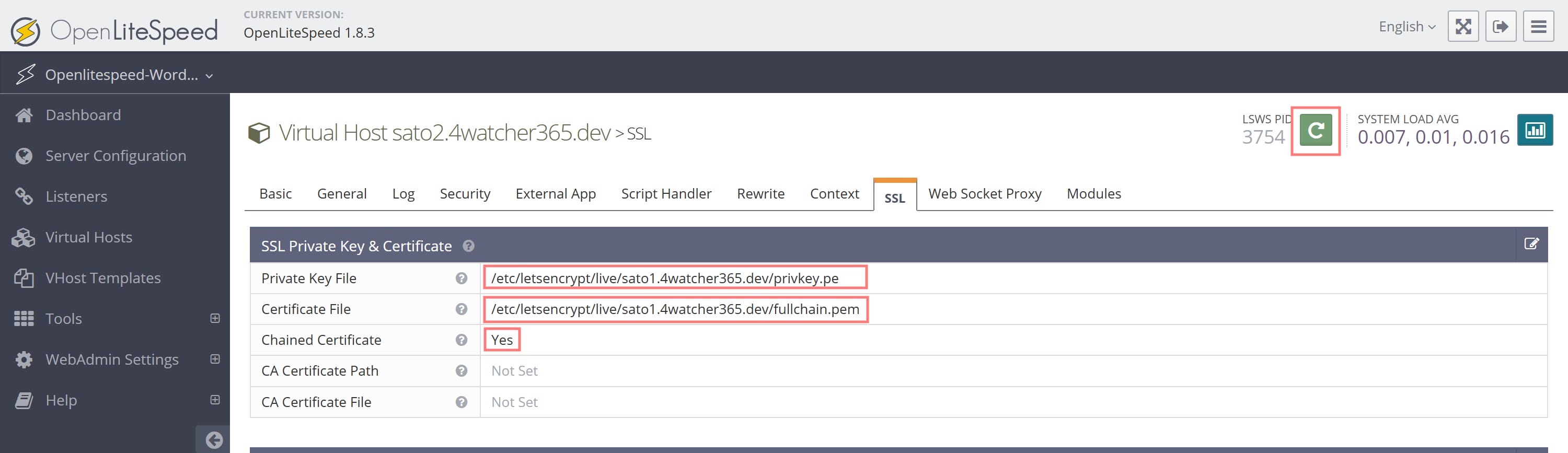Click the WebAdmin Settings gear icon

[x=24, y=359]
